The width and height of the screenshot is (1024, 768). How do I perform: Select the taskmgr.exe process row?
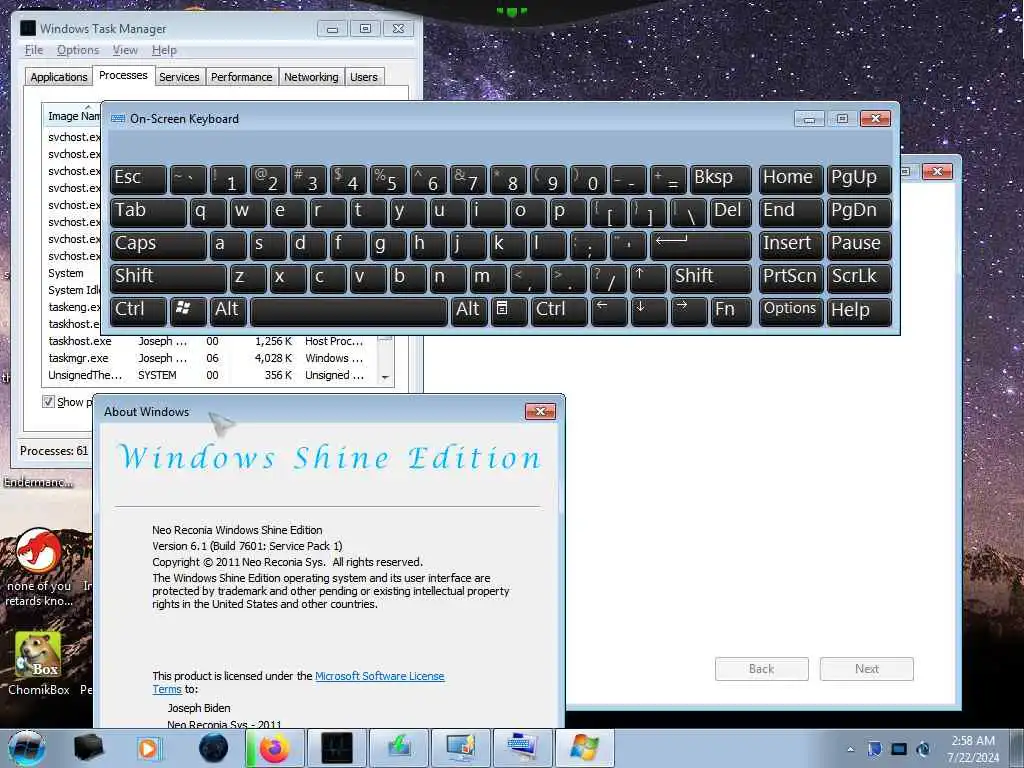[211, 358]
